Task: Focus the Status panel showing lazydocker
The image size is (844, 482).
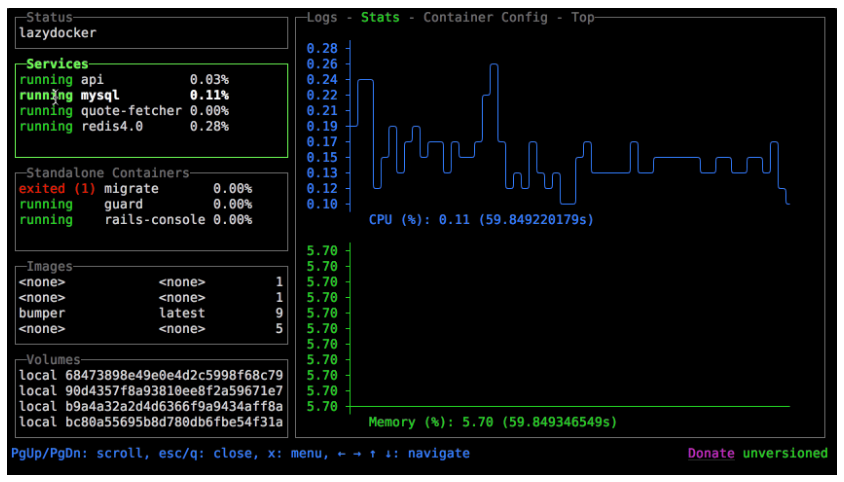Action: pyautogui.click(x=150, y=32)
